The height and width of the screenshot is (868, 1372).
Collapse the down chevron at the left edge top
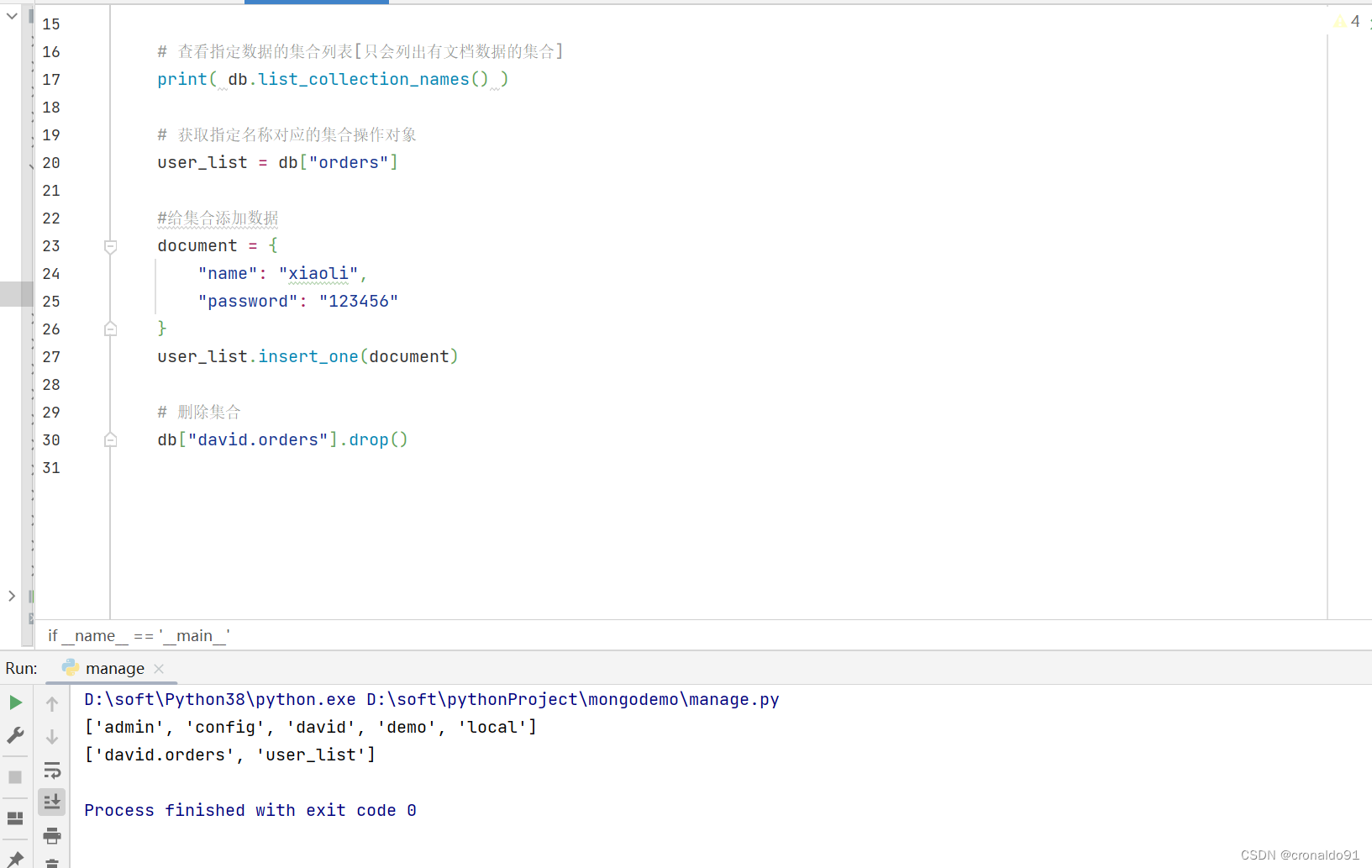tap(12, 16)
